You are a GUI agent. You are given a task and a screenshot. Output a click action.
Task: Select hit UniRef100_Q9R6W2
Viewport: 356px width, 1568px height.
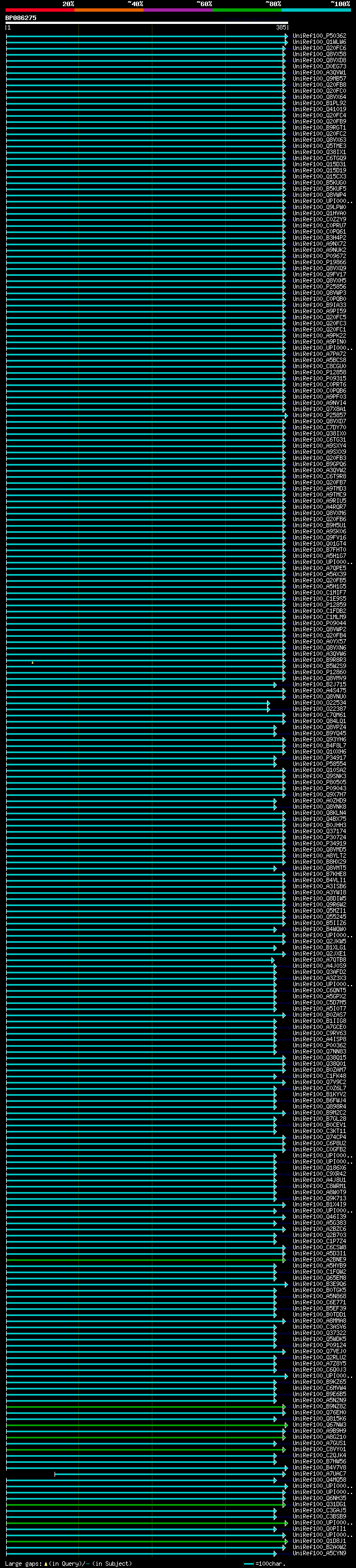(319, 904)
